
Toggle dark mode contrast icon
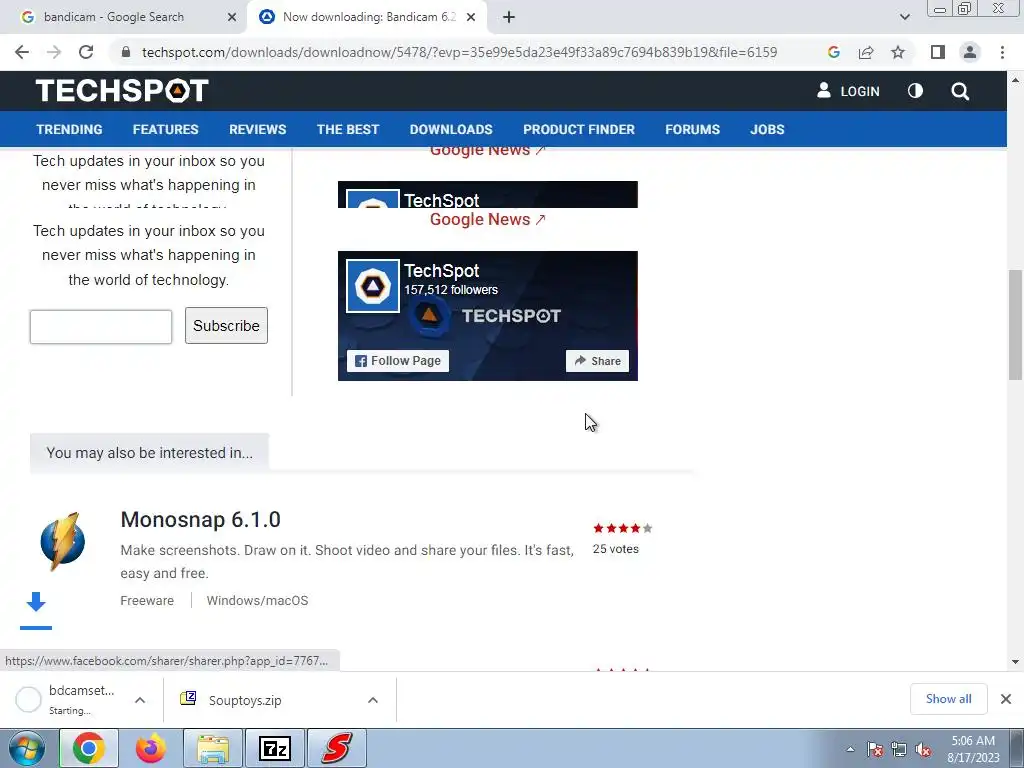coord(915,91)
